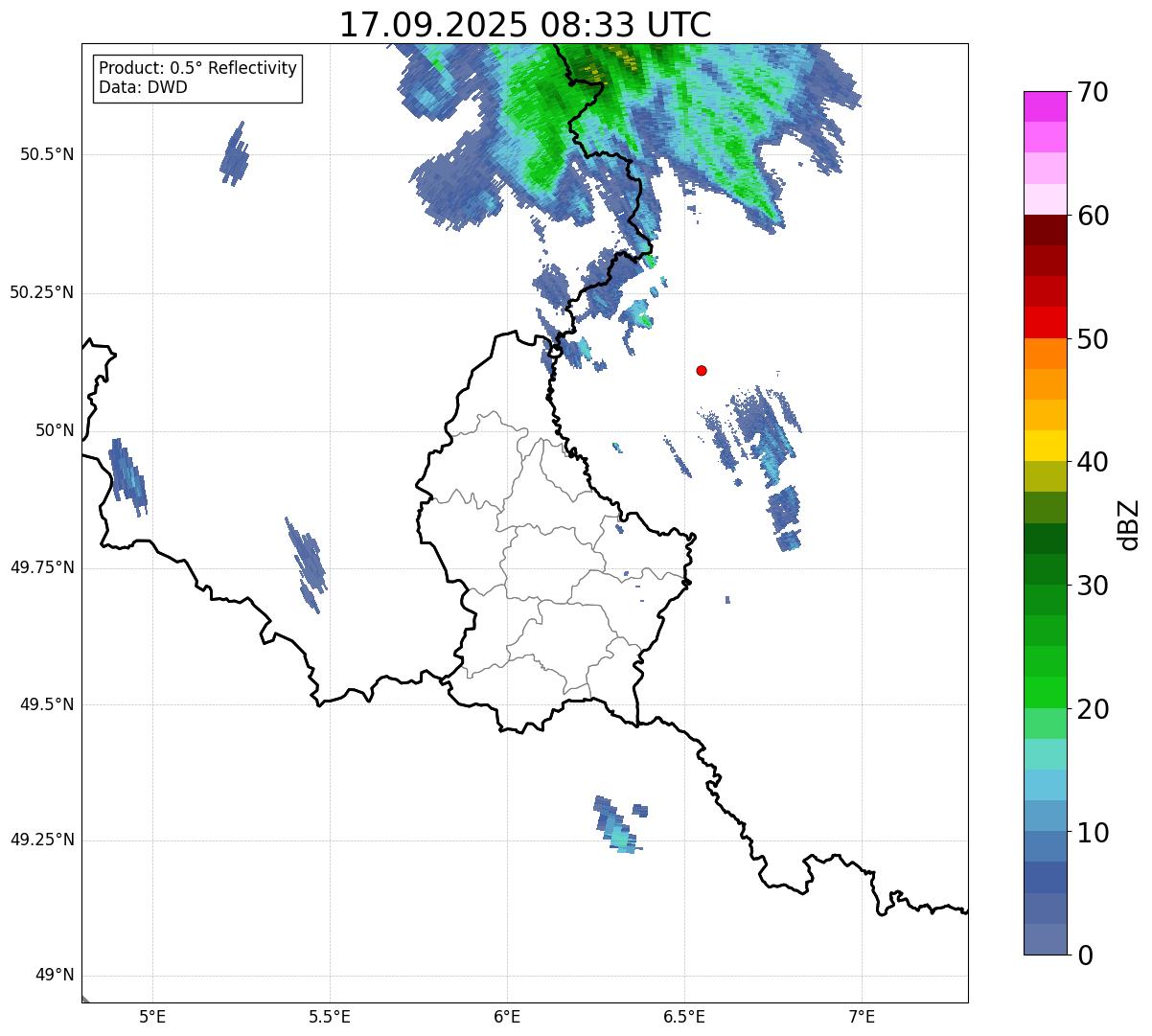Click the 49.25°N latitude label
This screenshot has width=1152, height=1036.
pyautogui.click(x=42, y=840)
